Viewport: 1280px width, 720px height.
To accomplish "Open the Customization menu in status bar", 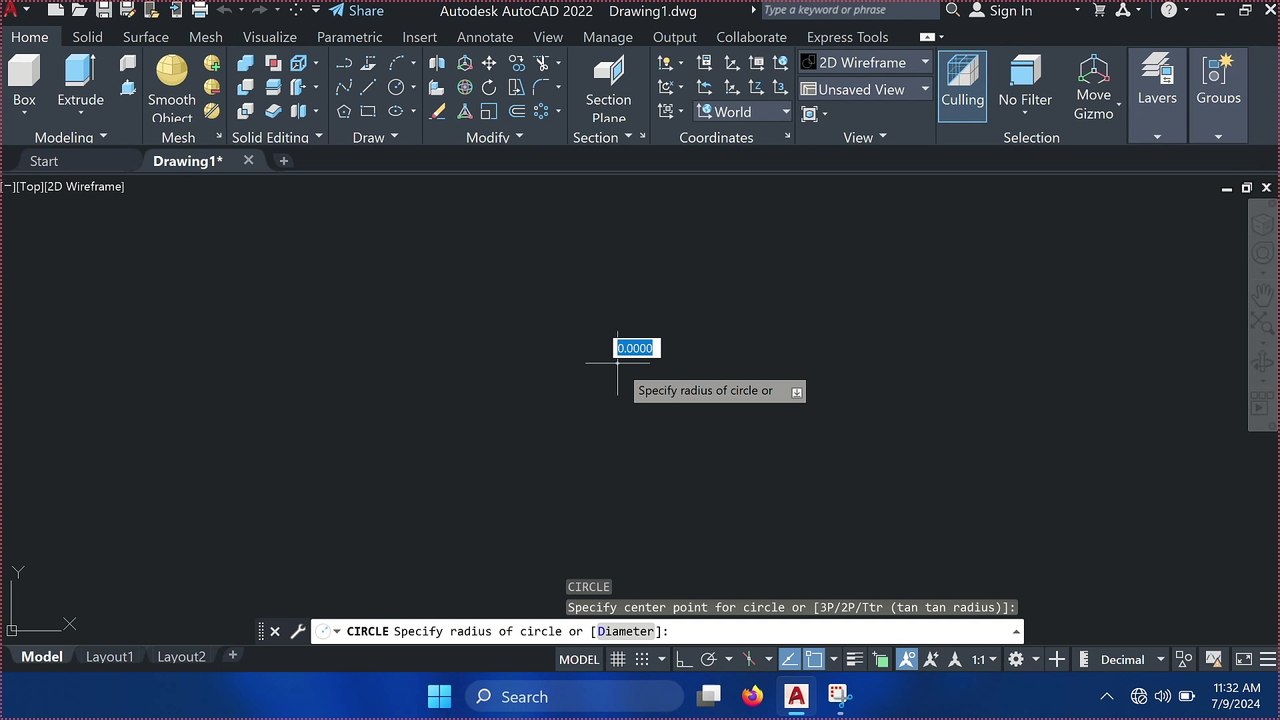I will [1269, 659].
